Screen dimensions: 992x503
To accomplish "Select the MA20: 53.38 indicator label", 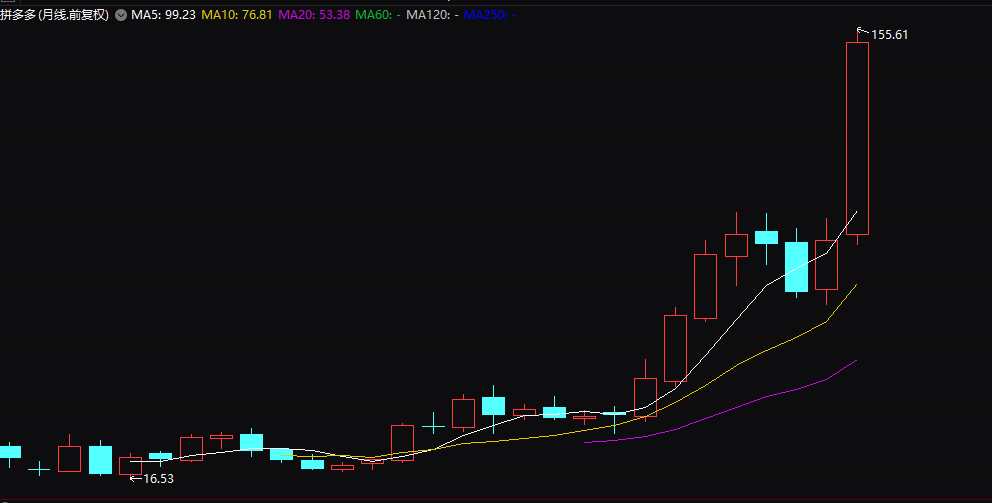I will pyautogui.click(x=314, y=15).
